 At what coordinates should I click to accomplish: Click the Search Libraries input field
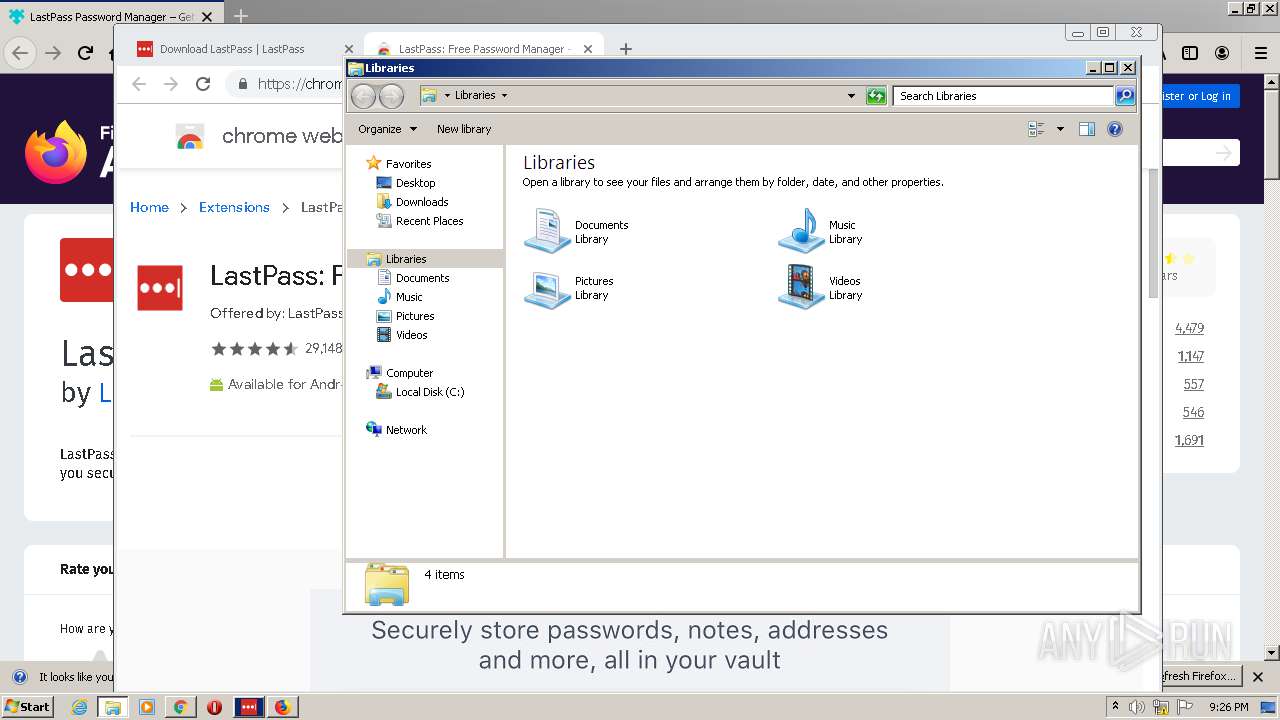(1003, 96)
